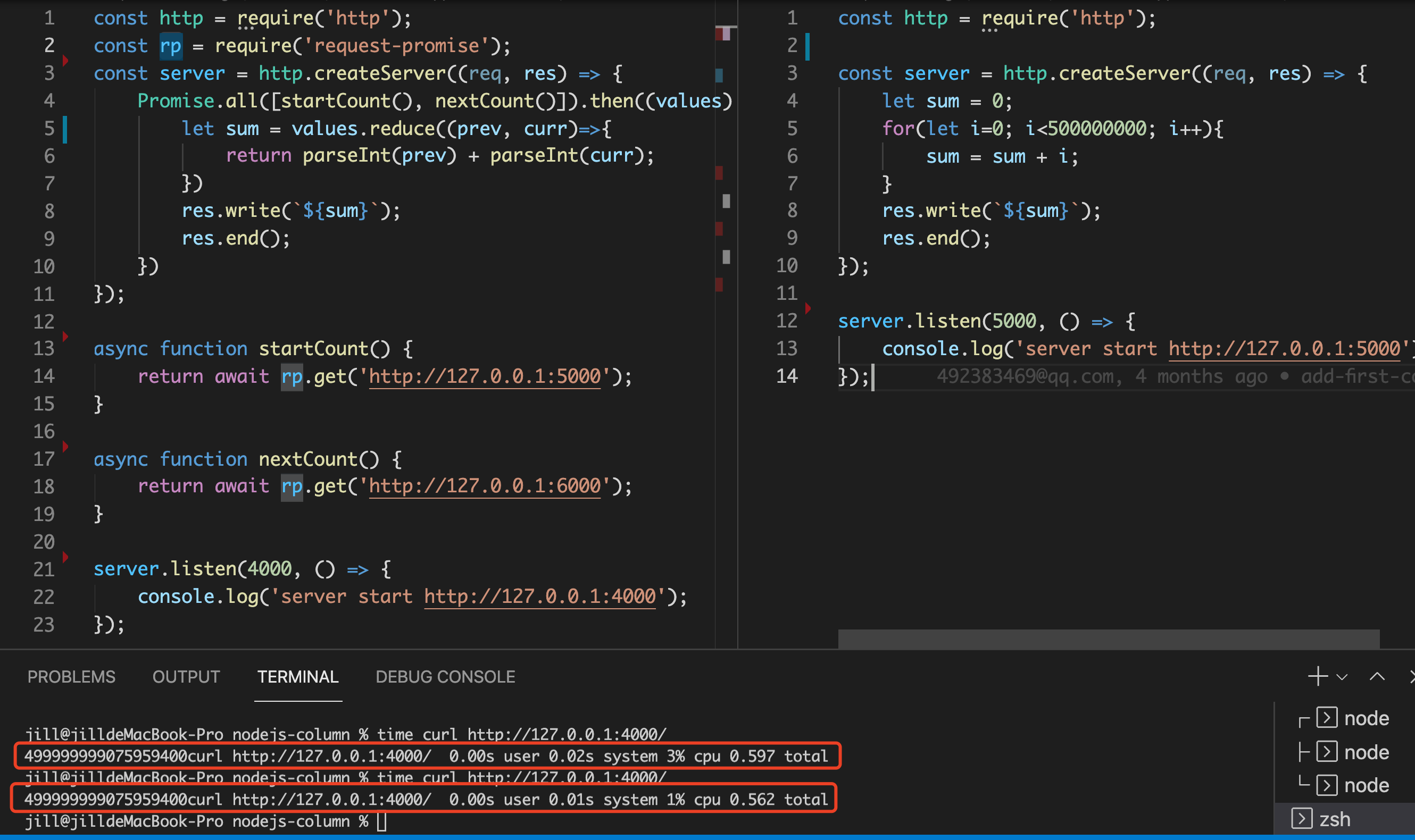Fold the server.listen block in right editor
This screenshot has height=840, width=1415.
[x=808, y=308]
